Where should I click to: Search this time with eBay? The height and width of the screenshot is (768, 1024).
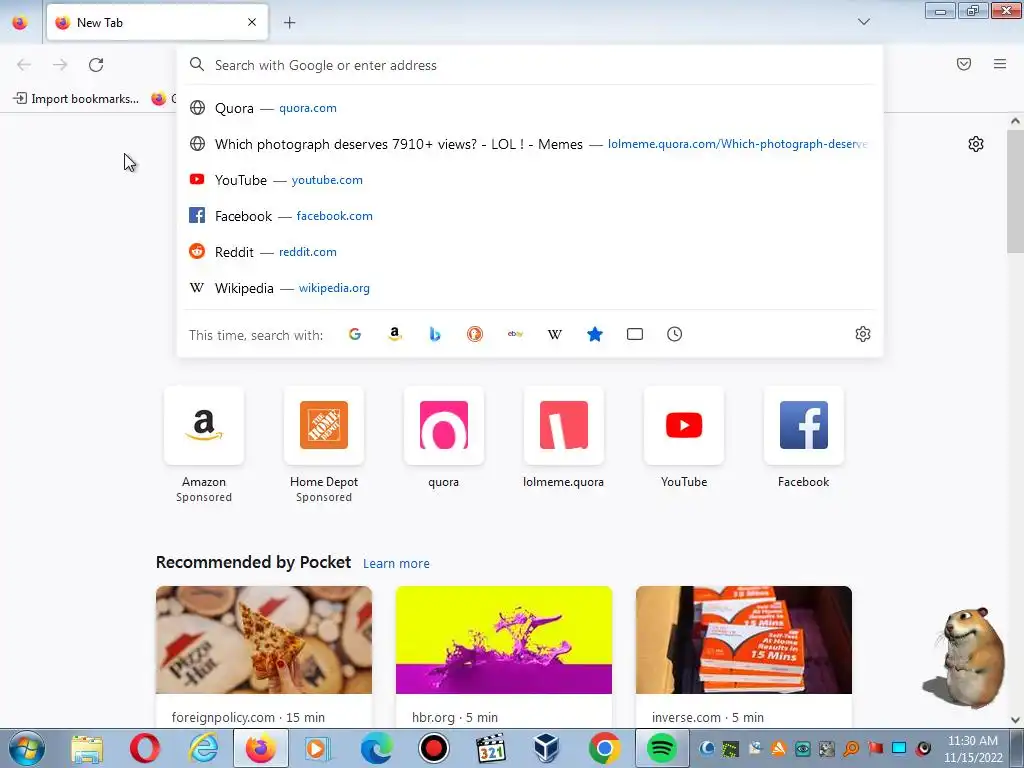[515, 334]
